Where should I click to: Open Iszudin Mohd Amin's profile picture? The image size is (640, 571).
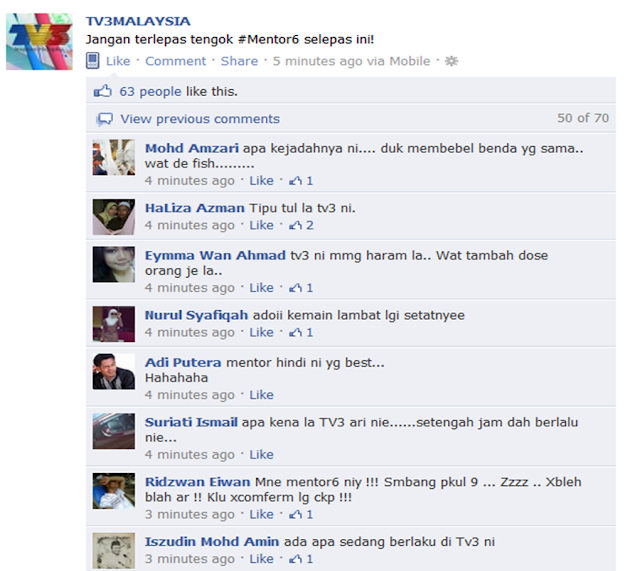tap(113, 551)
